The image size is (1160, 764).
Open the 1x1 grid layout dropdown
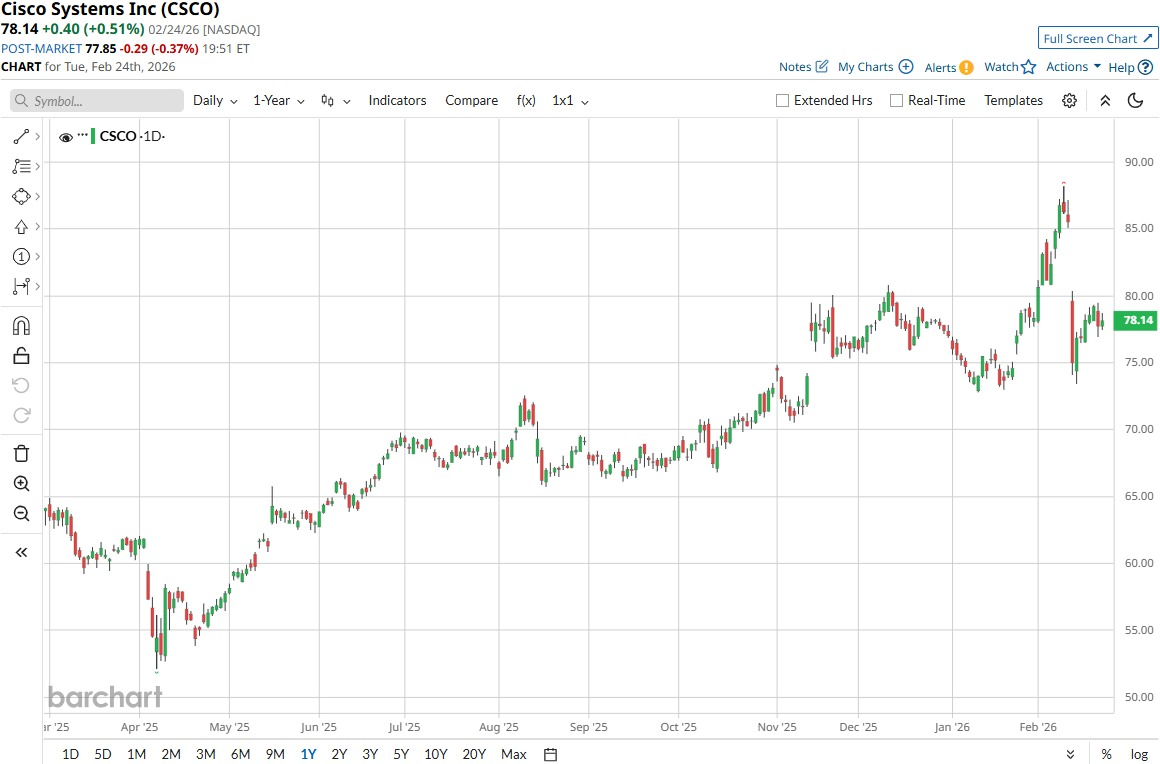(x=570, y=101)
